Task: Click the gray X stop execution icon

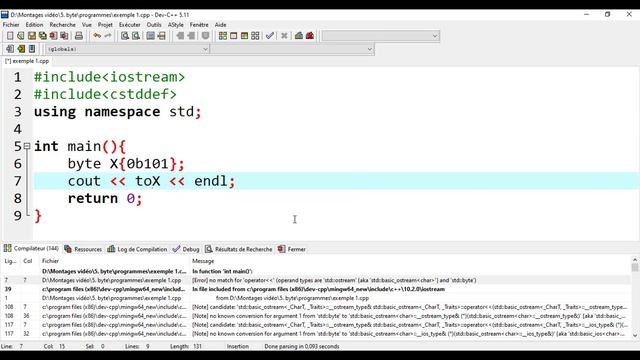Action: tap(284, 36)
